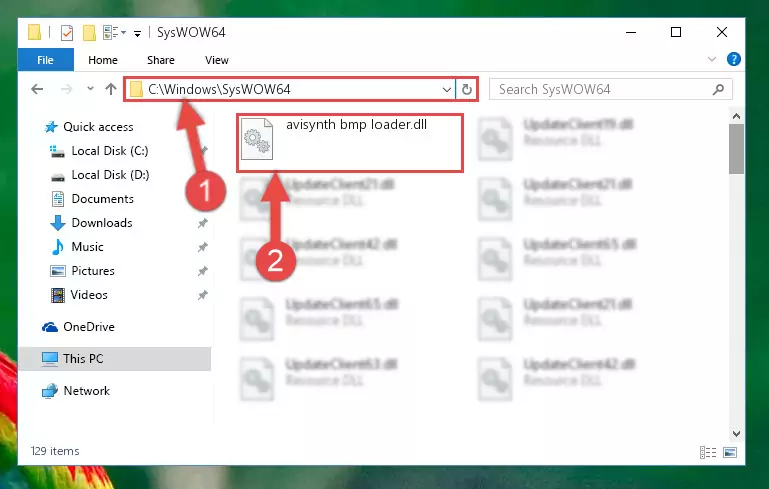Click the pin icon next to Pictures
The width and height of the screenshot is (769, 489).
203,271
